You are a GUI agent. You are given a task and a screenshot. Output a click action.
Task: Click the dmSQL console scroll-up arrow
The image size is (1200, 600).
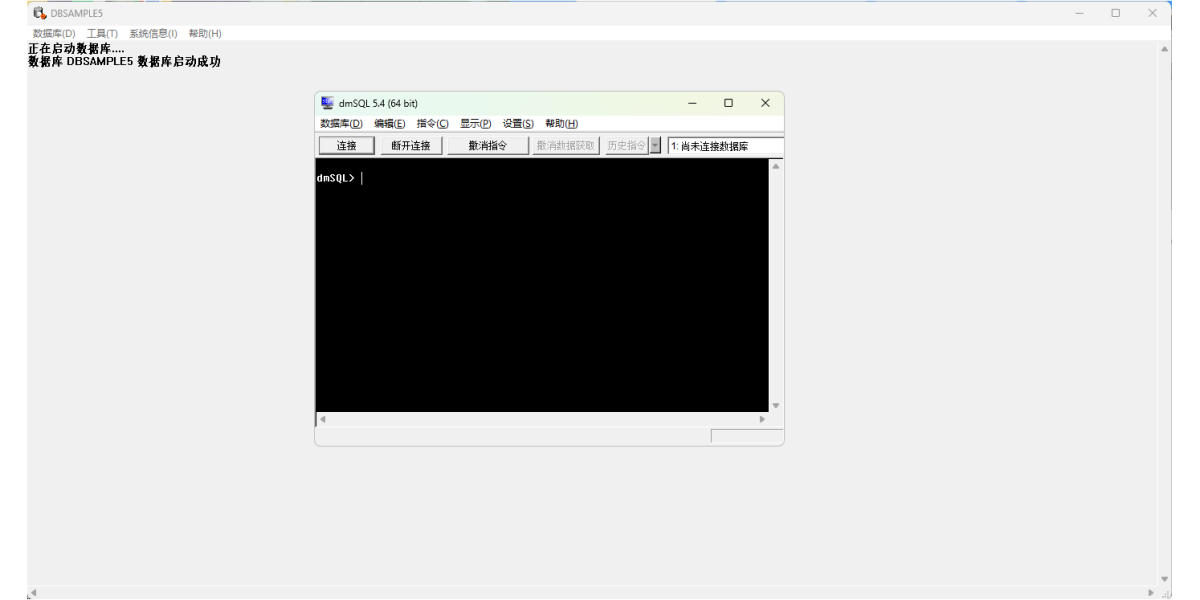[775, 166]
